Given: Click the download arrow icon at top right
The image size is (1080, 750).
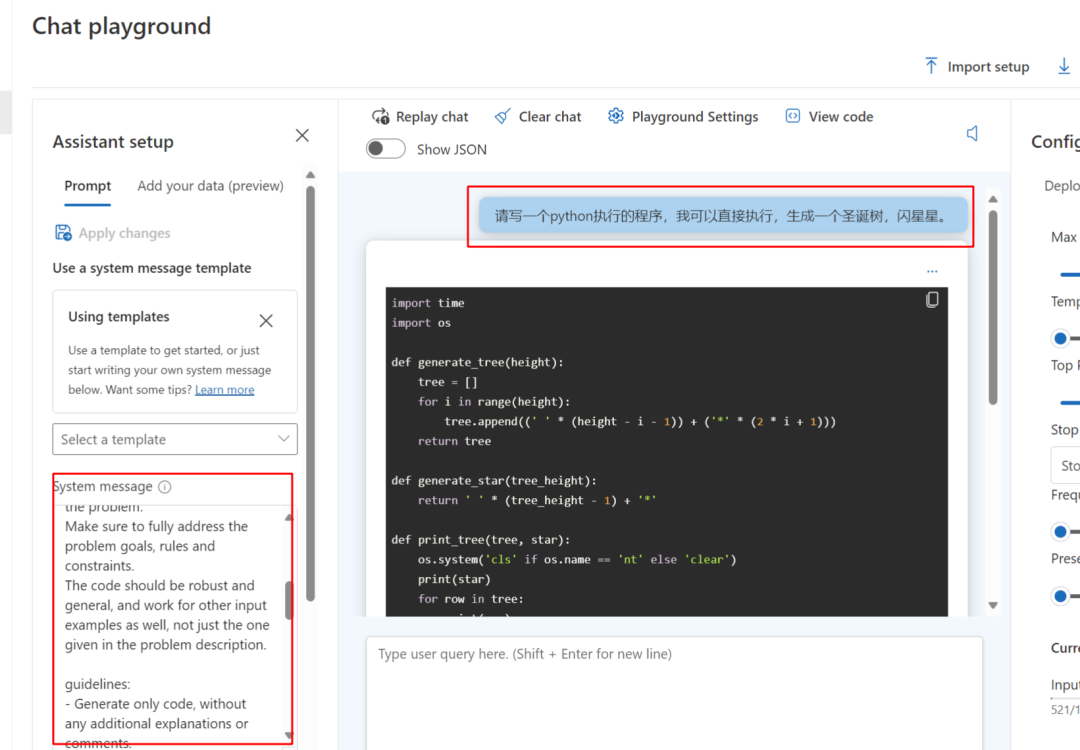Looking at the screenshot, I should point(1063,66).
